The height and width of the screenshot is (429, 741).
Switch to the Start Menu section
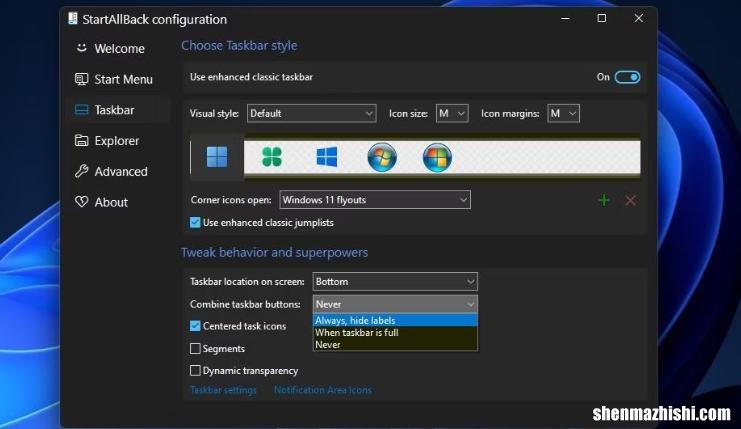(x=123, y=79)
